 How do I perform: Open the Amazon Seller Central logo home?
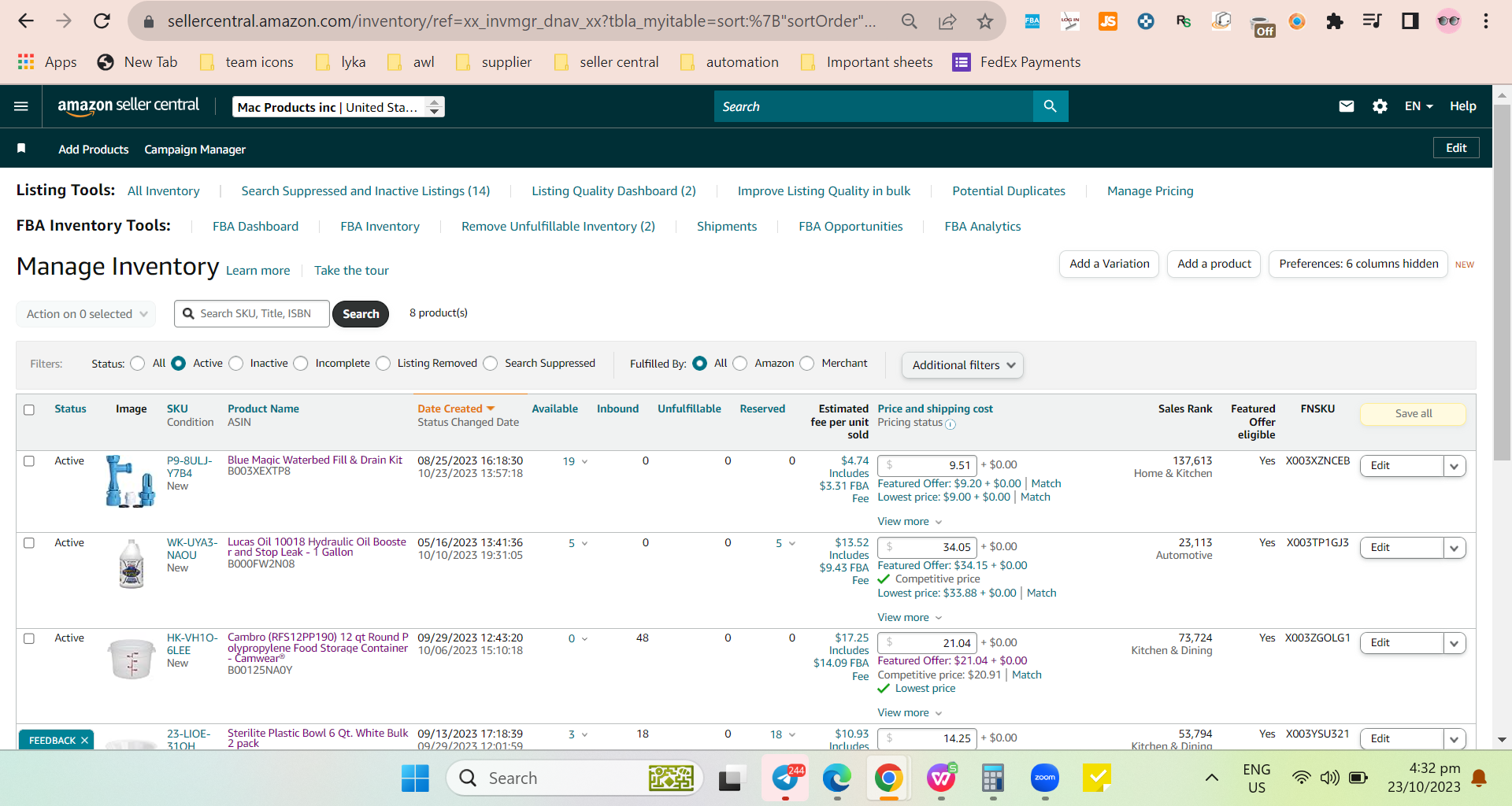point(128,106)
